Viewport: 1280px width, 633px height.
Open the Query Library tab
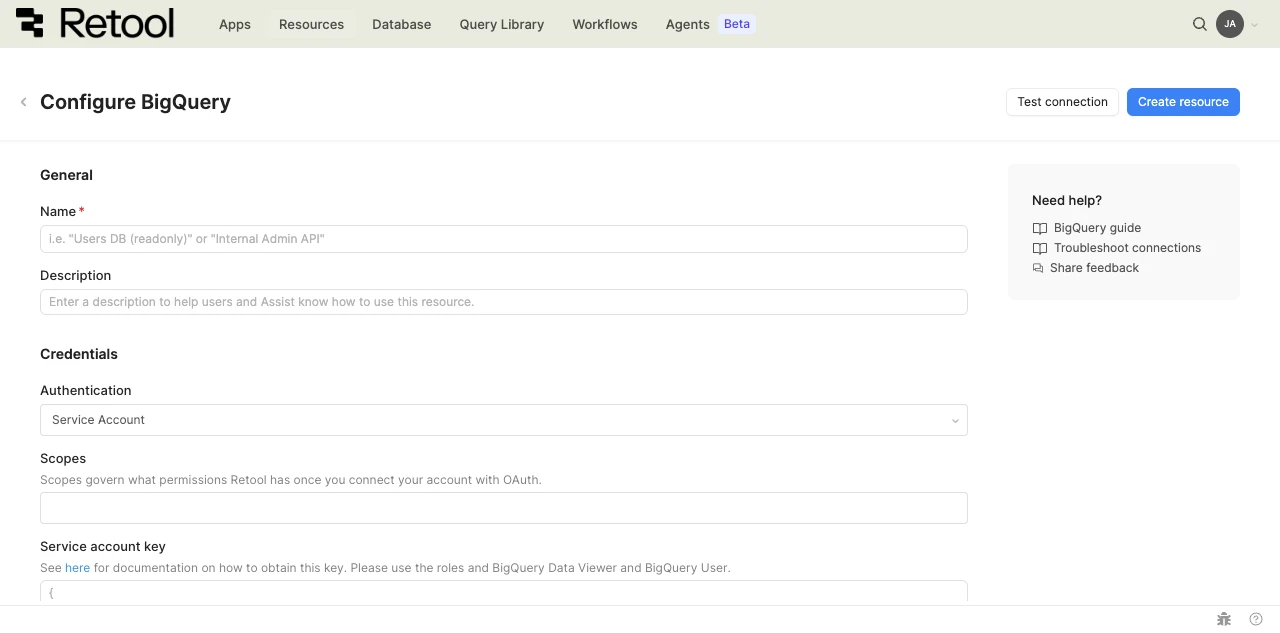point(502,24)
